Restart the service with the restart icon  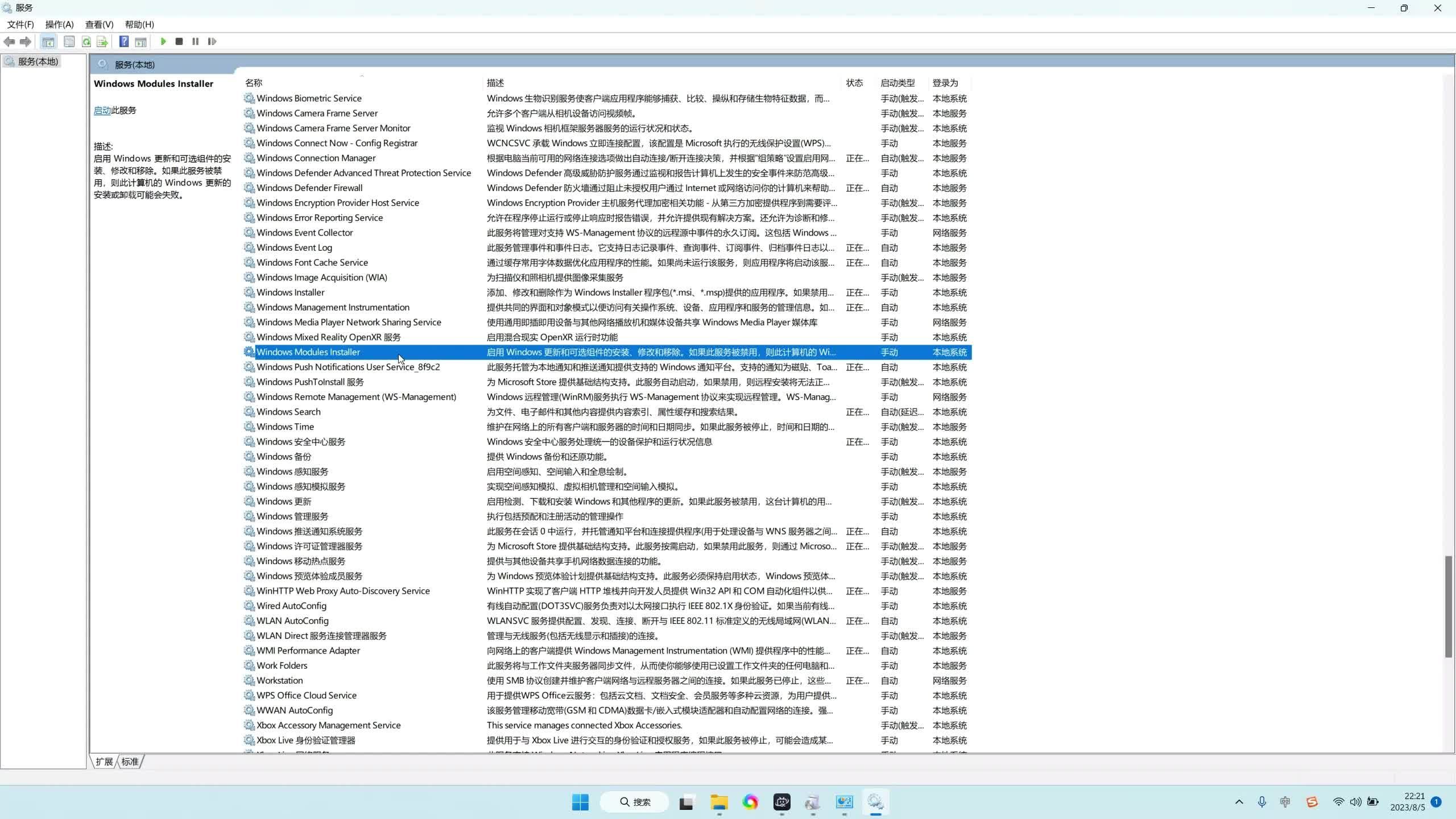point(212,42)
